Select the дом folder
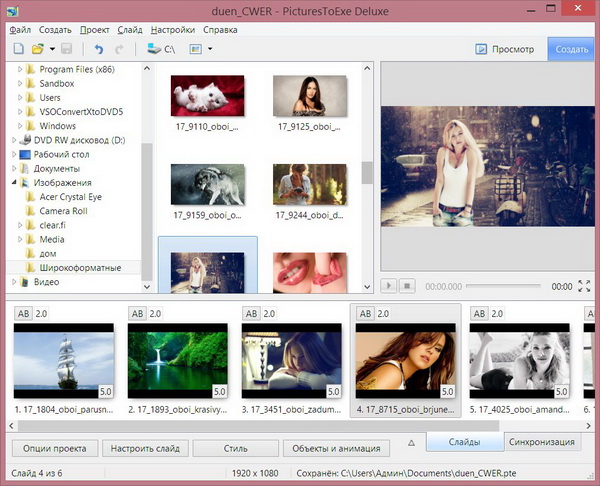 47,253
